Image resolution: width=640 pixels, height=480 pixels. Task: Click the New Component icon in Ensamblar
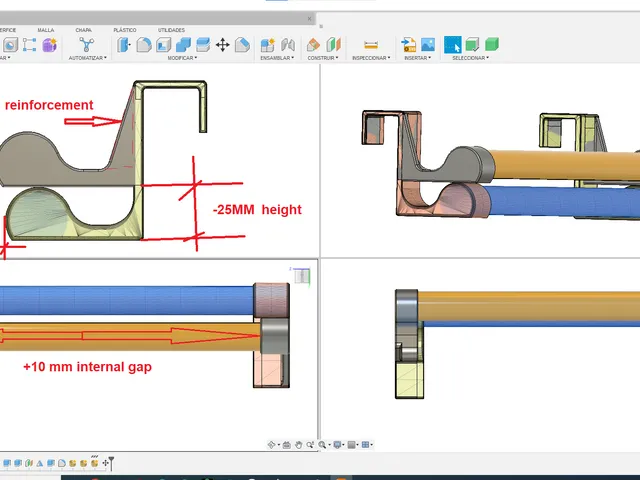coord(268,44)
